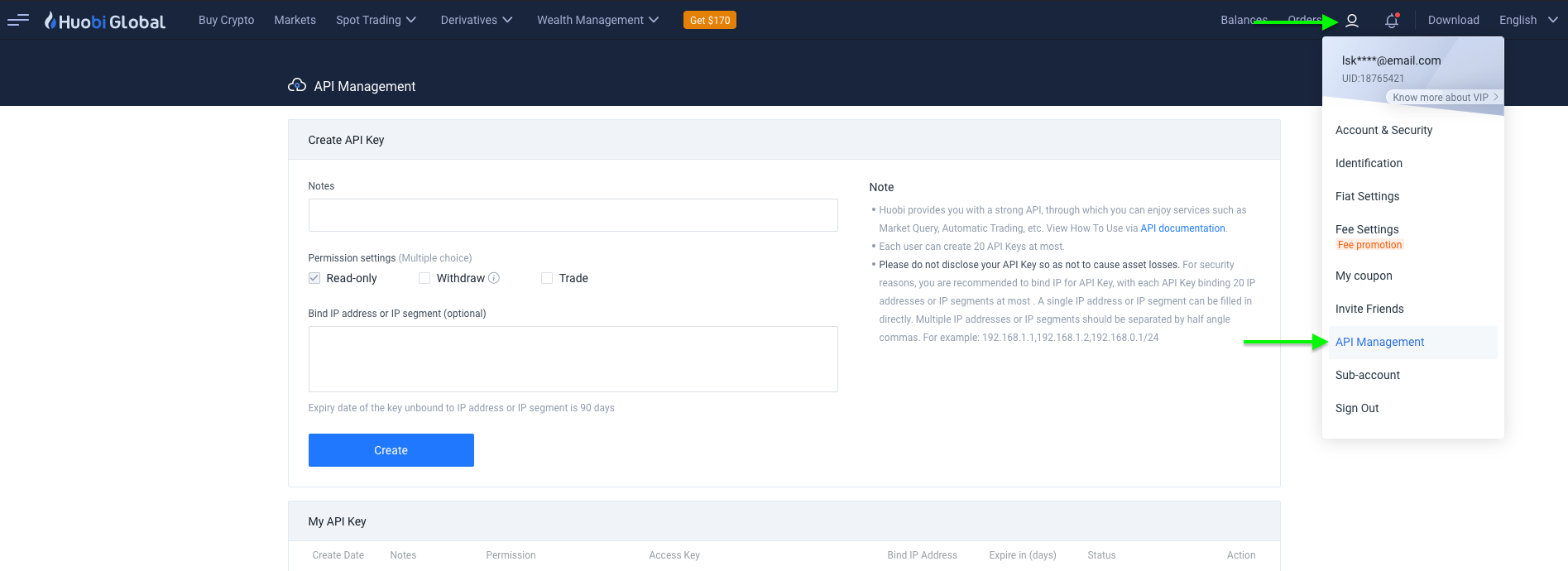1568x571 pixels.
Task: Expand the Spot Trading dropdown
Action: [376, 20]
